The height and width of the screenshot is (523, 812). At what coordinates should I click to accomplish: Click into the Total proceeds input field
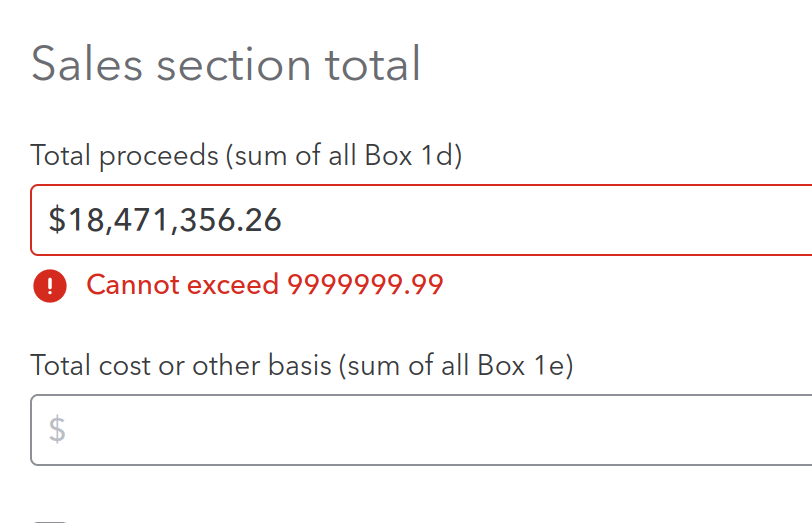pyautogui.click(x=421, y=220)
